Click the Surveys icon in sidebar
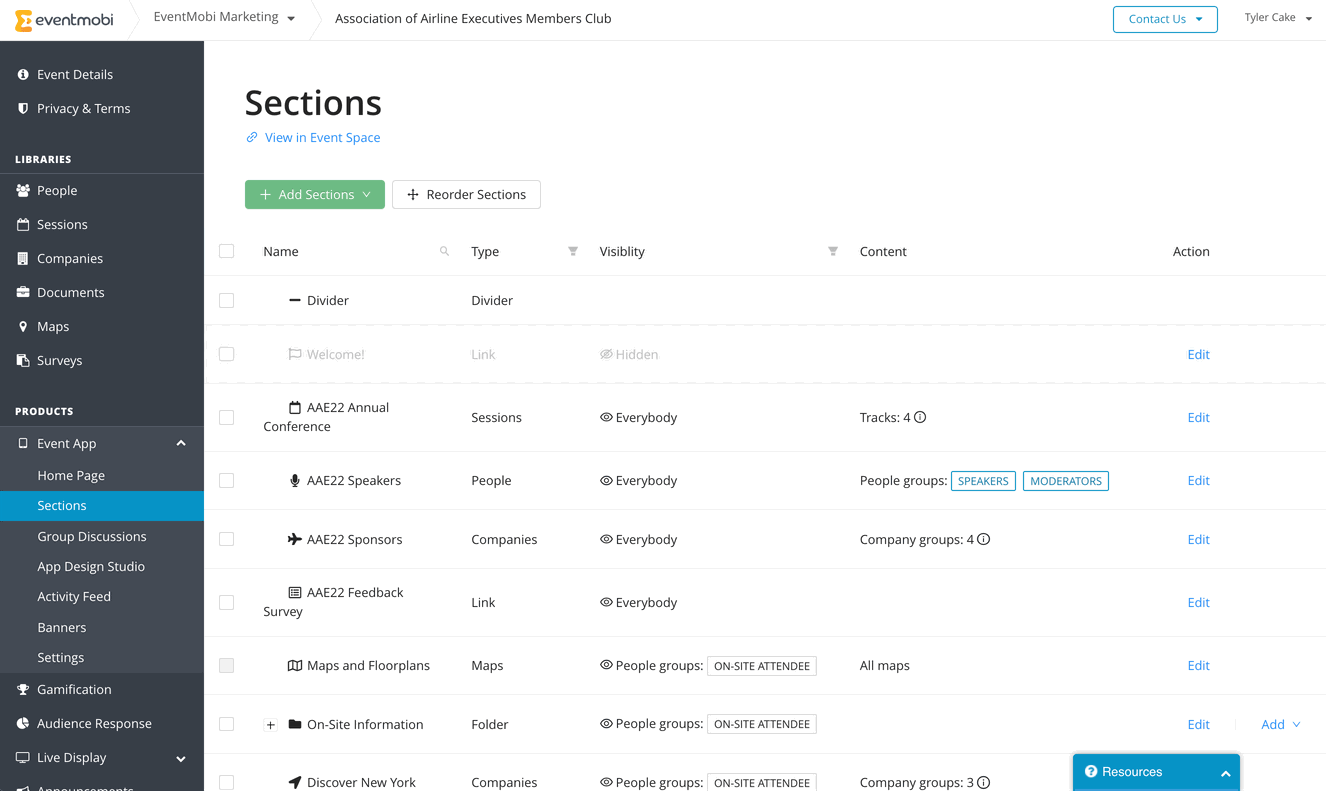Screen dimensions: 1326x791 pos(23,360)
